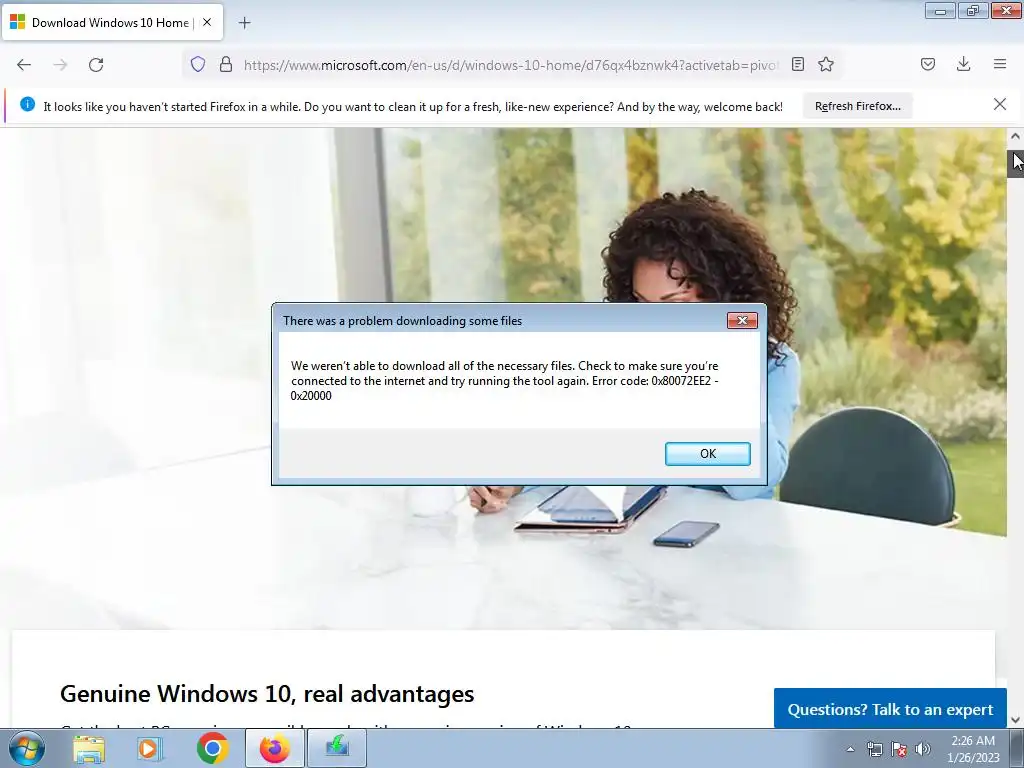Launch Windows Media Player from taskbar
Image resolution: width=1024 pixels, height=768 pixels.
coord(150,748)
